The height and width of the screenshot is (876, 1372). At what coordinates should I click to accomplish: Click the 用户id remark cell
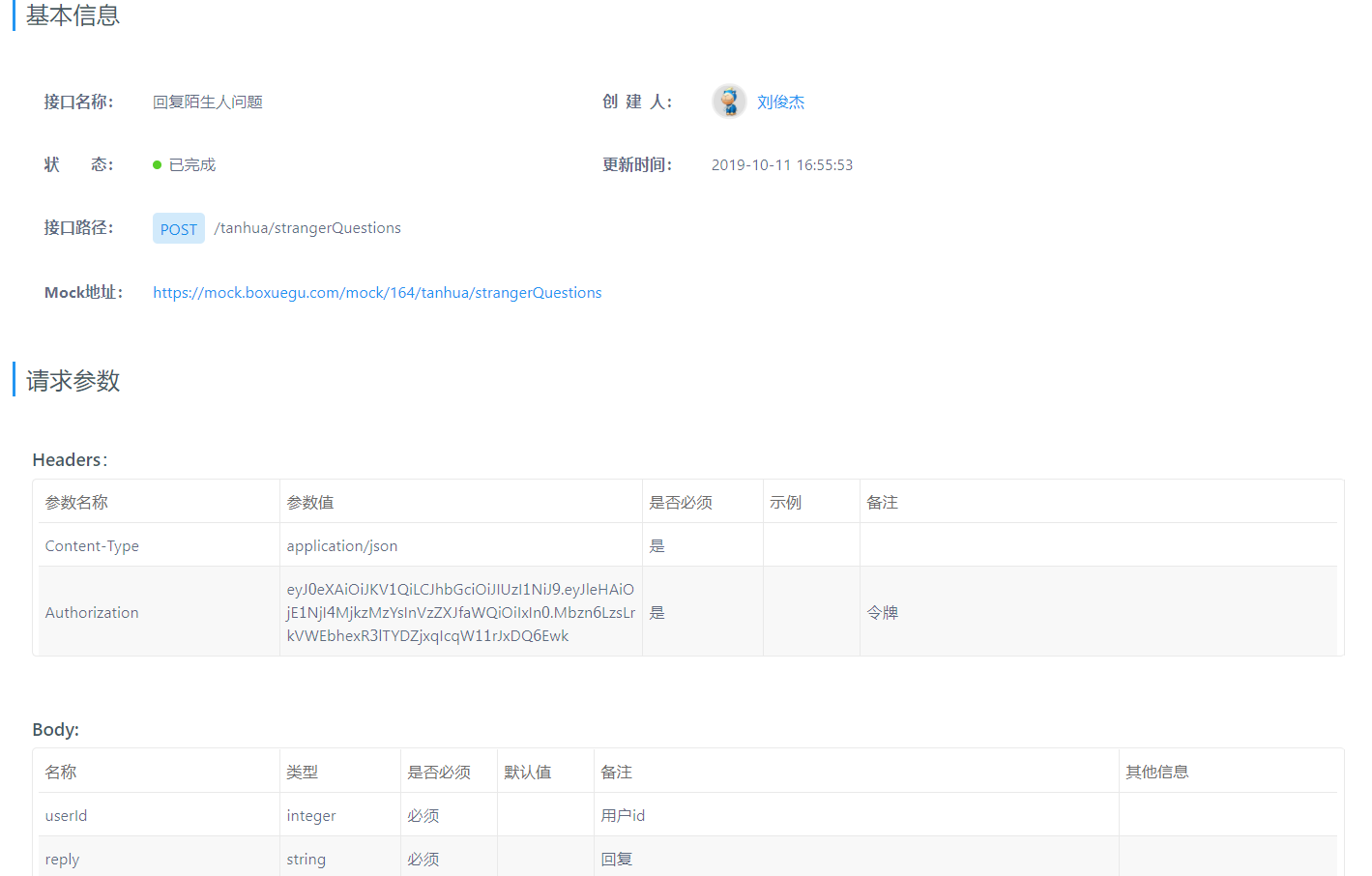coord(857,815)
